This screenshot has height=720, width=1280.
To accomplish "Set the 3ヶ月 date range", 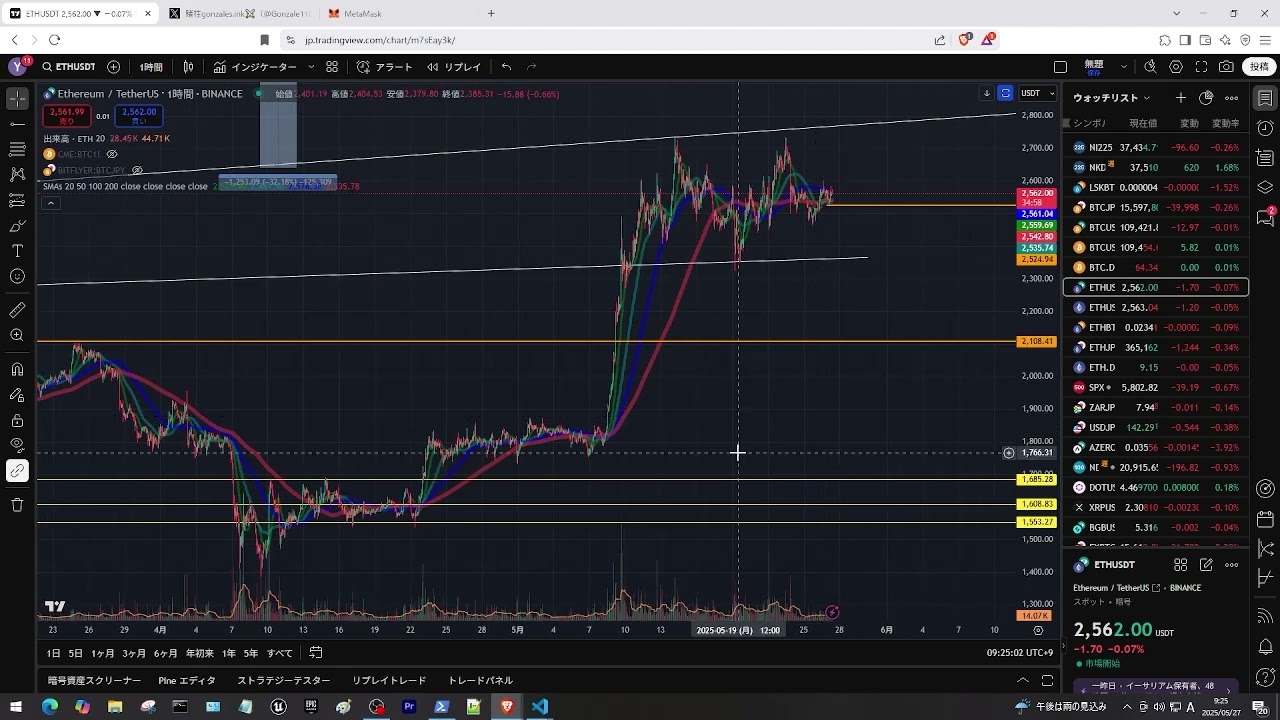I will click(134, 653).
